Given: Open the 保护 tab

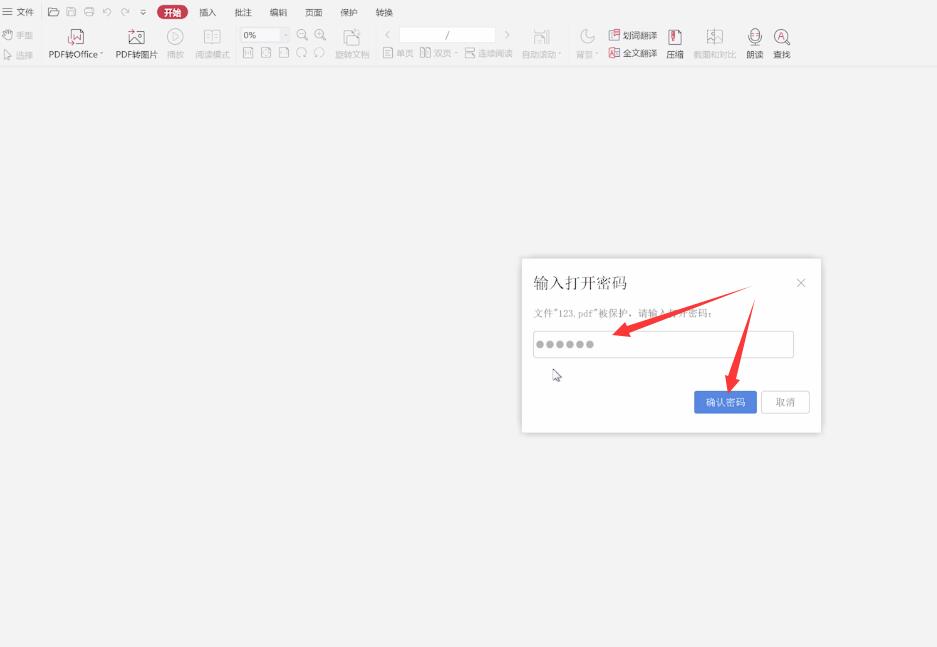Looking at the screenshot, I should click(x=349, y=13).
